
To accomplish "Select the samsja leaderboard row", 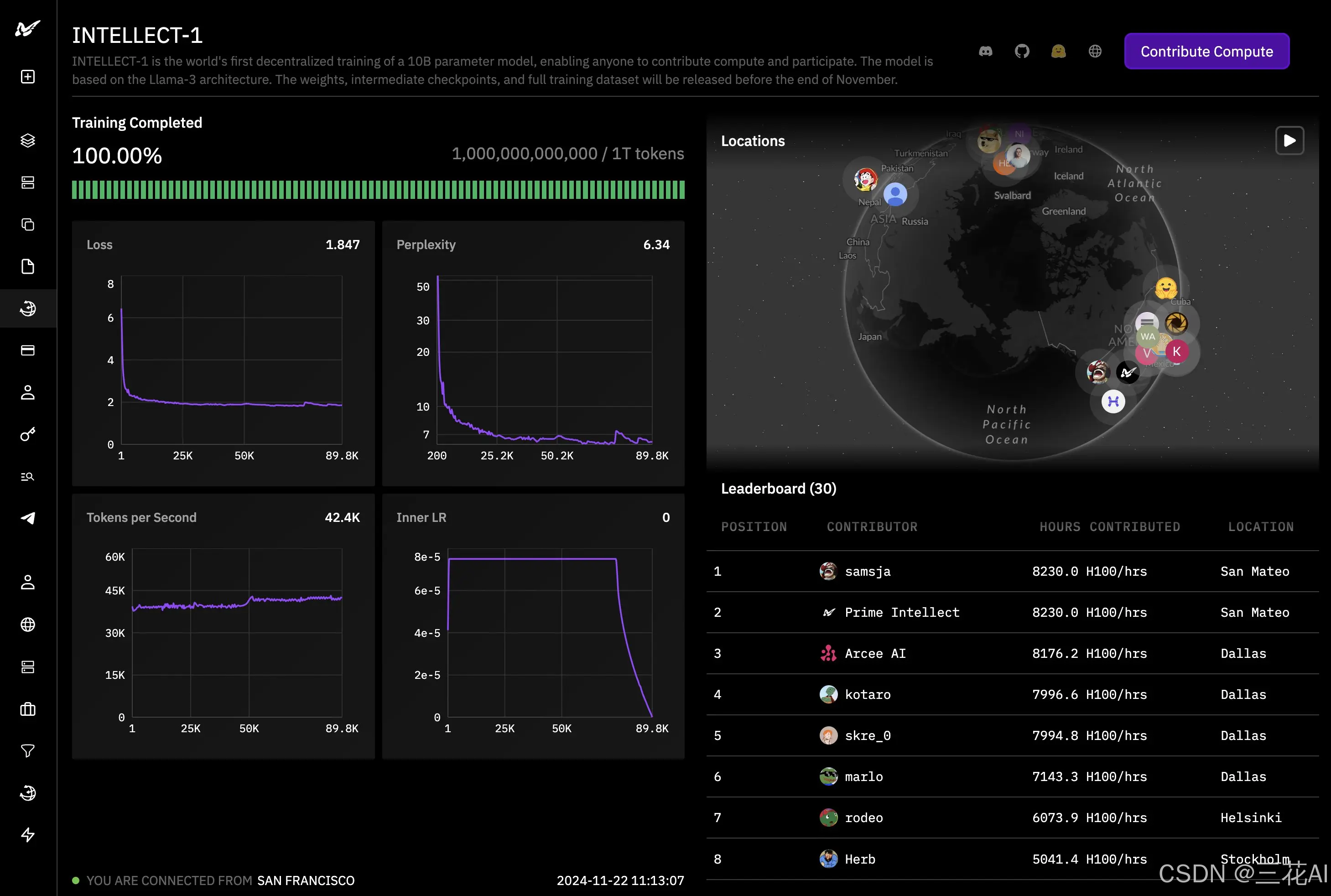I will 1012,572.
